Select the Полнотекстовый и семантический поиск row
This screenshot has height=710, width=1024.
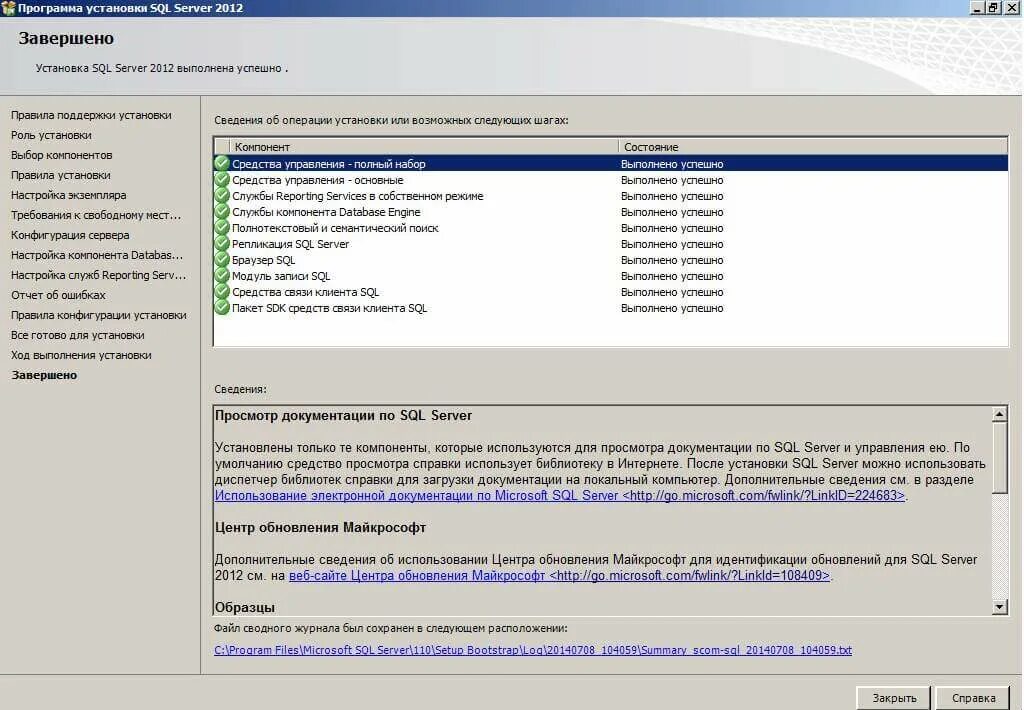tap(611, 228)
